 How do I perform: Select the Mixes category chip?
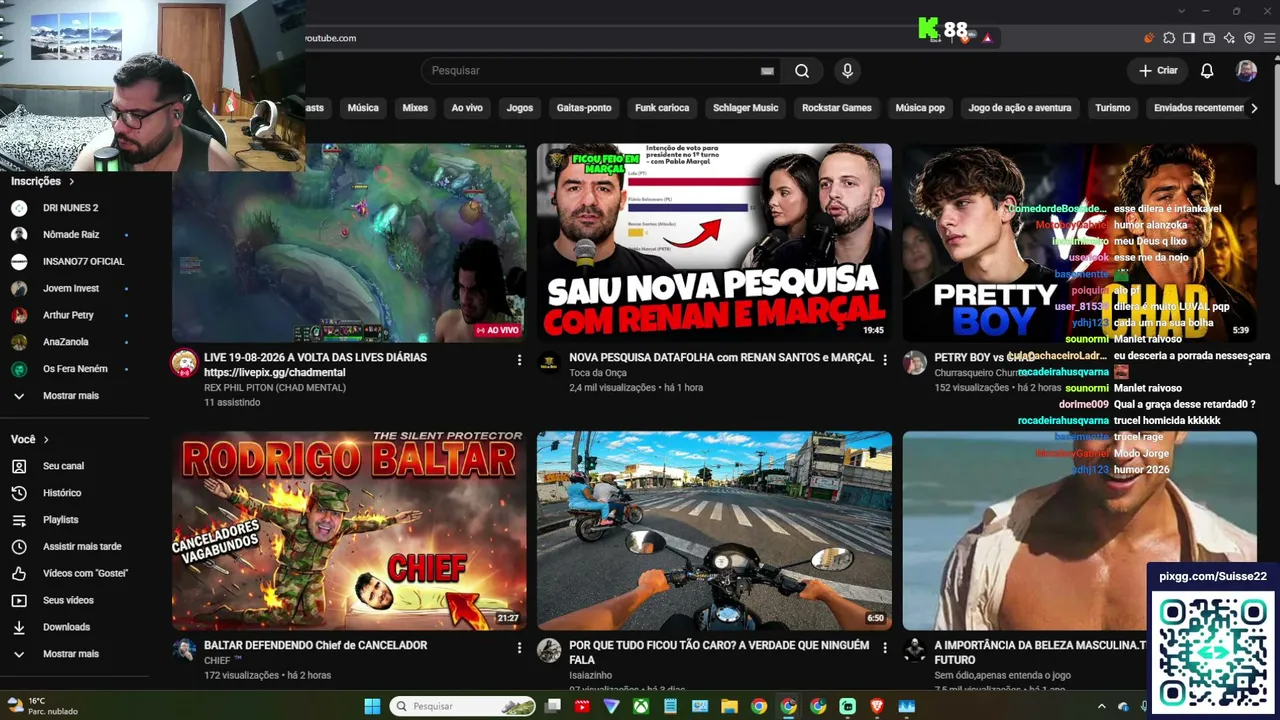click(x=415, y=108)
